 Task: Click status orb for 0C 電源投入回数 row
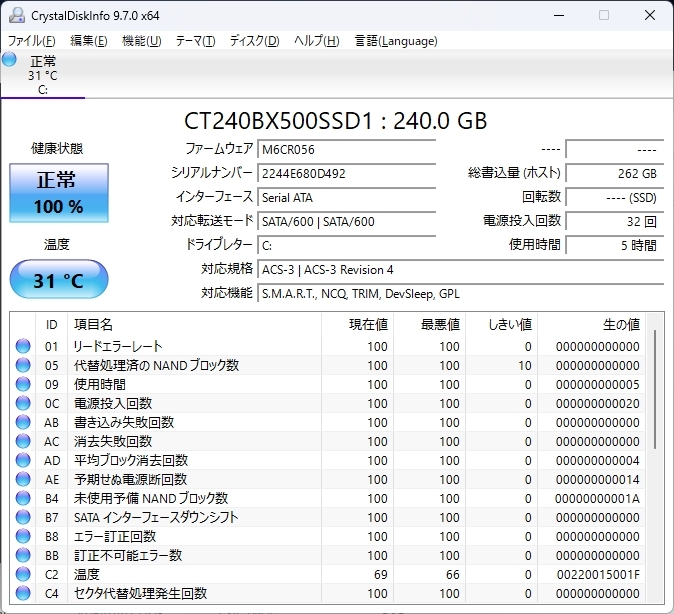[x=23, y=403]
